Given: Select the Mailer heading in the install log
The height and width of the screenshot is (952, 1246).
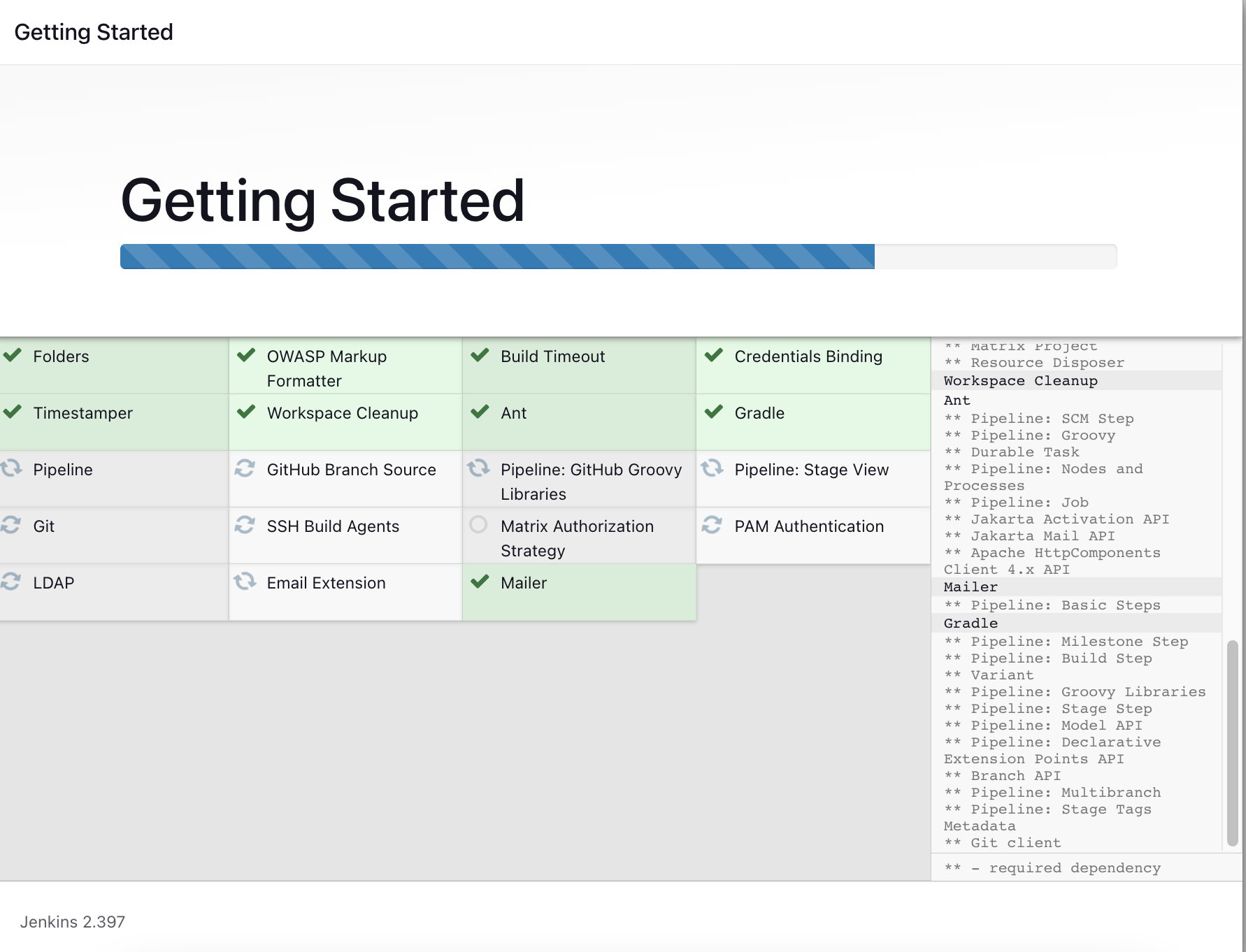Looking at the screenshot, I should [971, 587].
